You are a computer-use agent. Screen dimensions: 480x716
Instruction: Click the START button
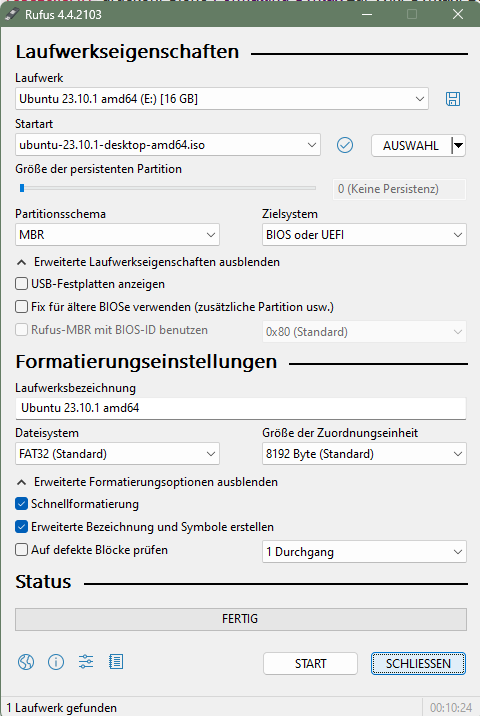[310, 663]
